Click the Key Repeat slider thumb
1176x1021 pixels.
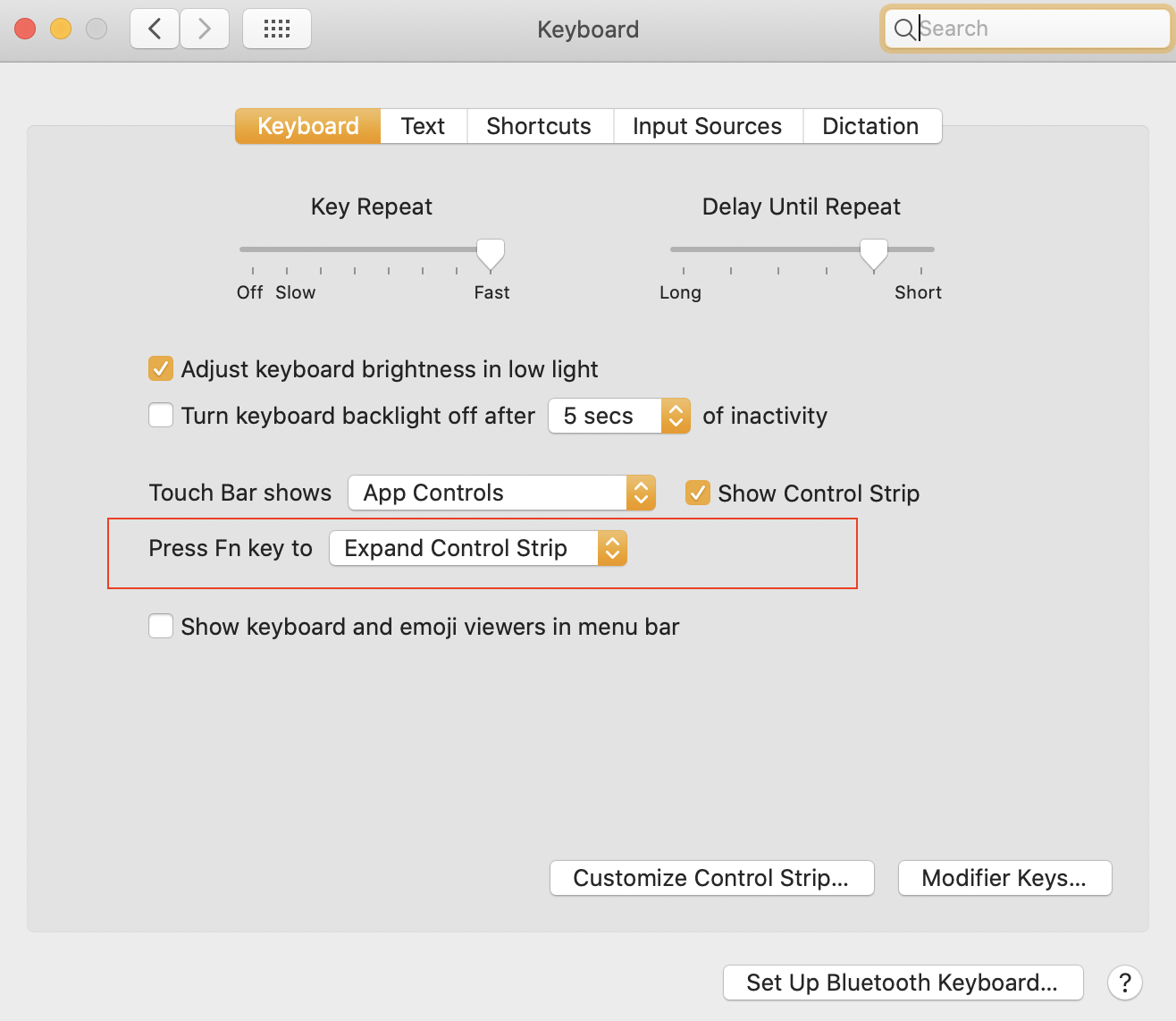[x=490, y=253]
